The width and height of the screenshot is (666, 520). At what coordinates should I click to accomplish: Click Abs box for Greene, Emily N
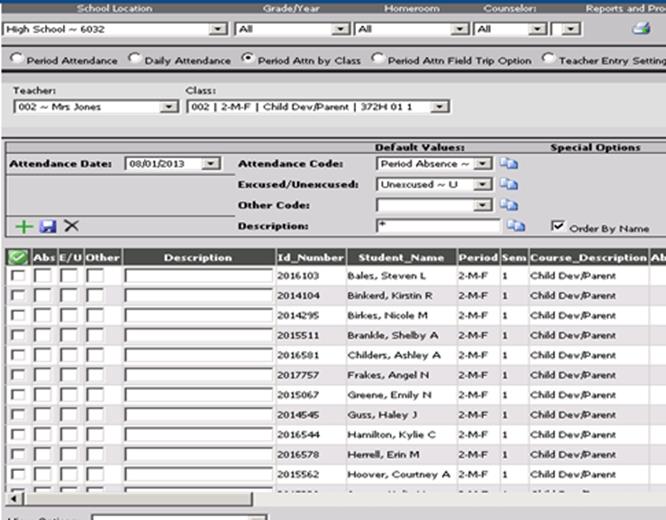click(43, 395)
